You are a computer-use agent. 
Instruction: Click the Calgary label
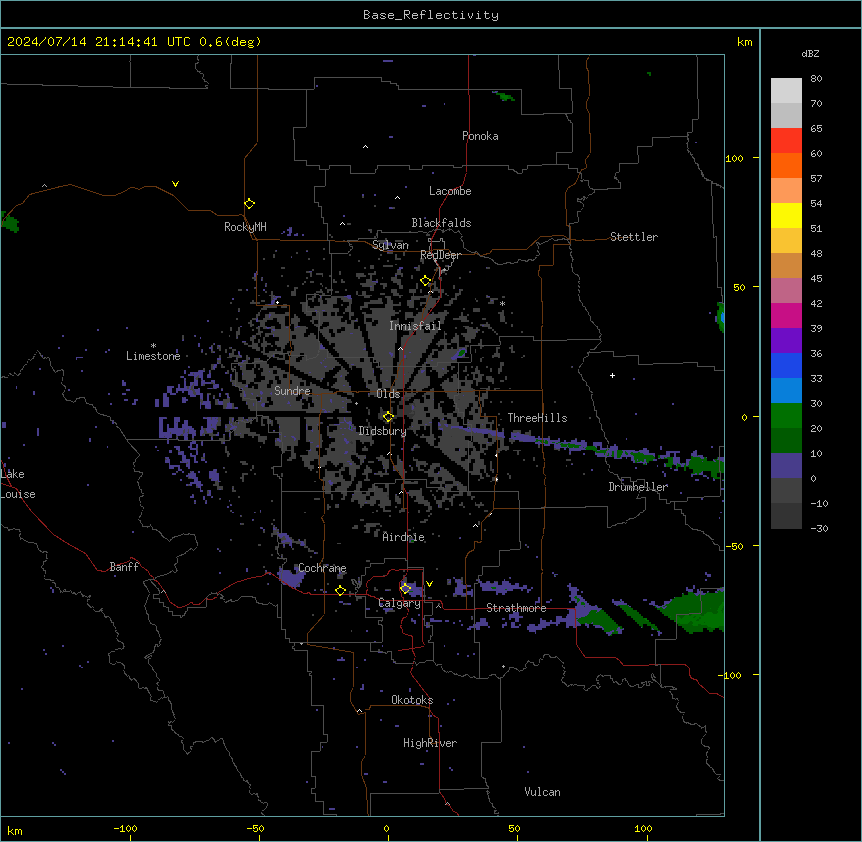[x=400, y=603]
